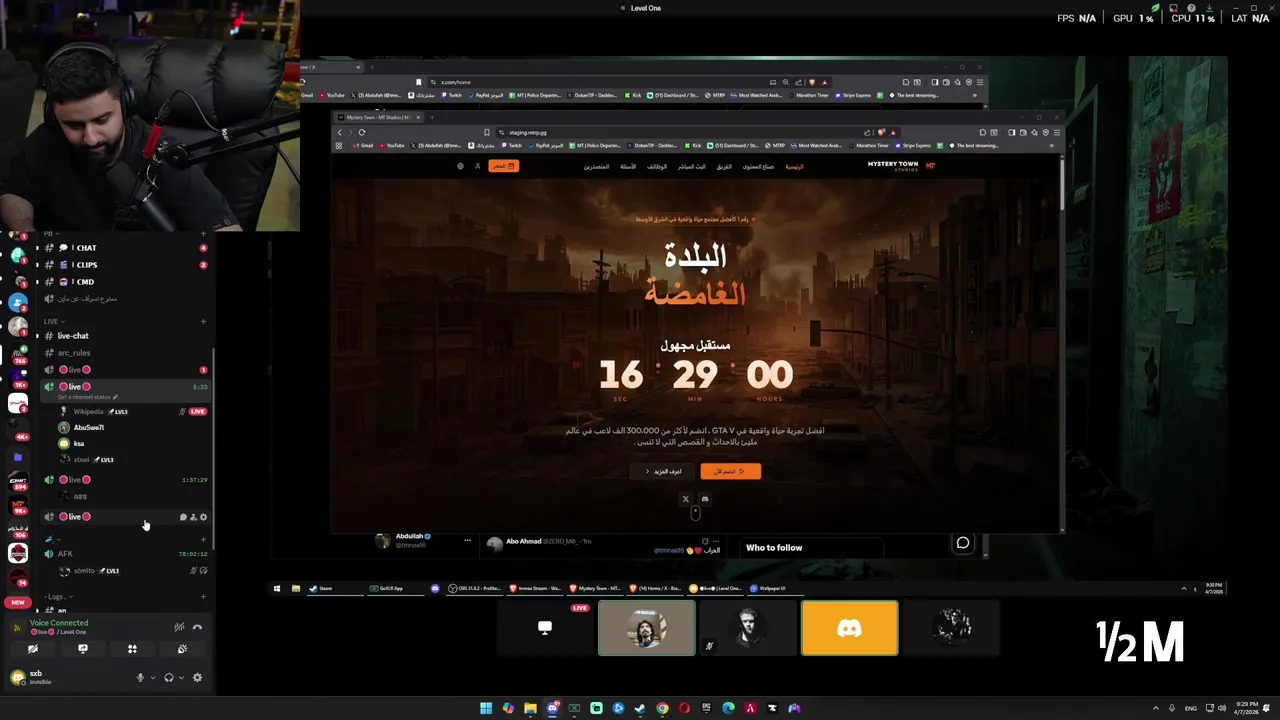
Task: Open Discord activities launcher
Action: [x=132, y=649]
